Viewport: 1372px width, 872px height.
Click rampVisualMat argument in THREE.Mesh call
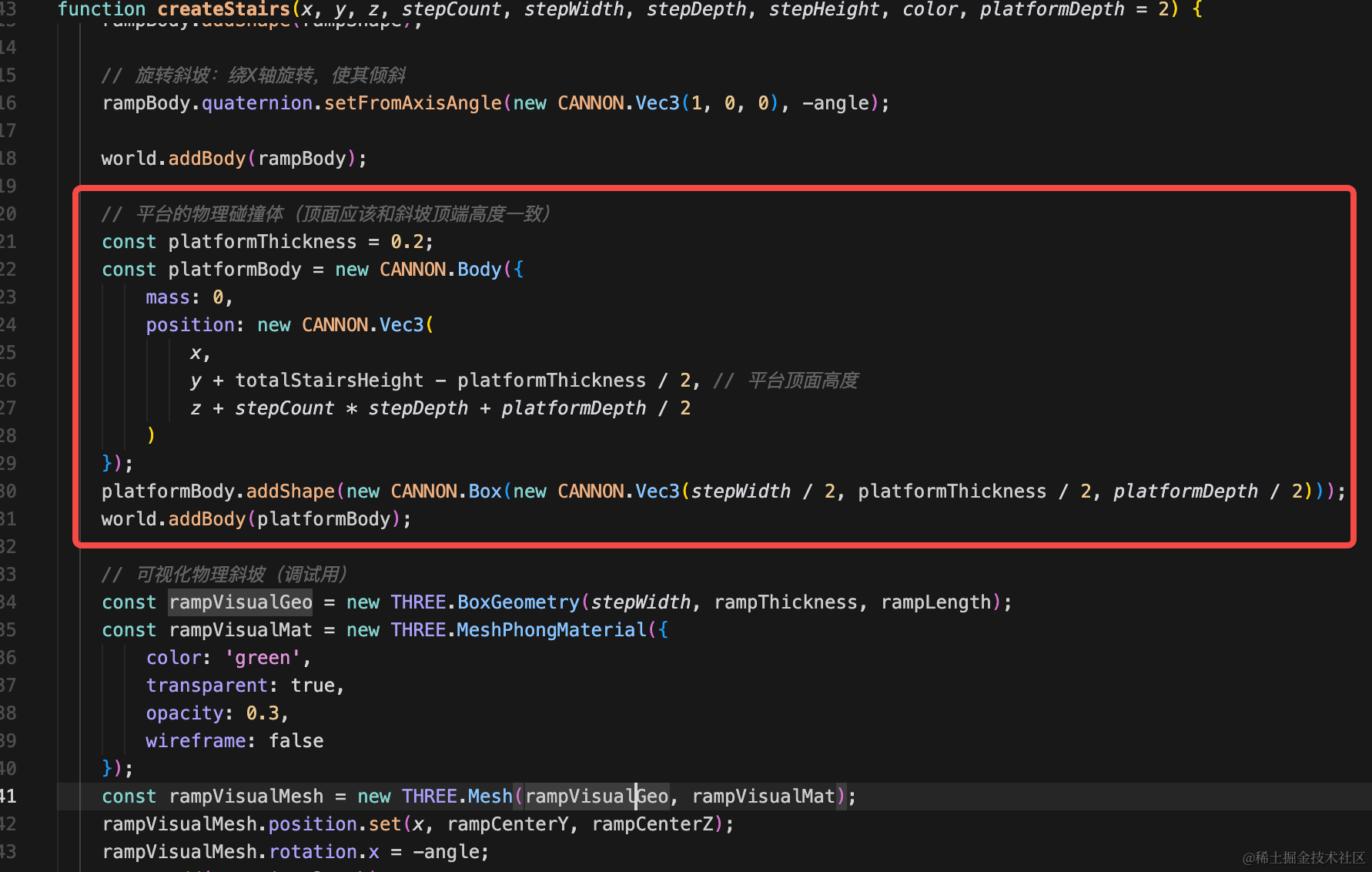[x=763, y=797]
